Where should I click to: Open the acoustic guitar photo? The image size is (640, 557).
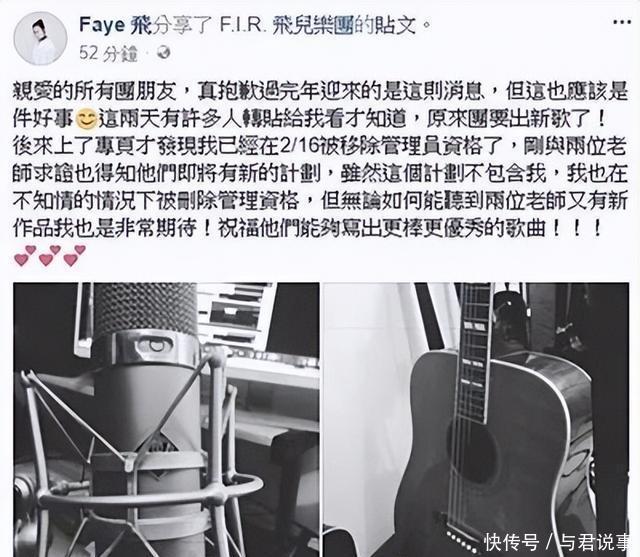[x=476, y=419]
